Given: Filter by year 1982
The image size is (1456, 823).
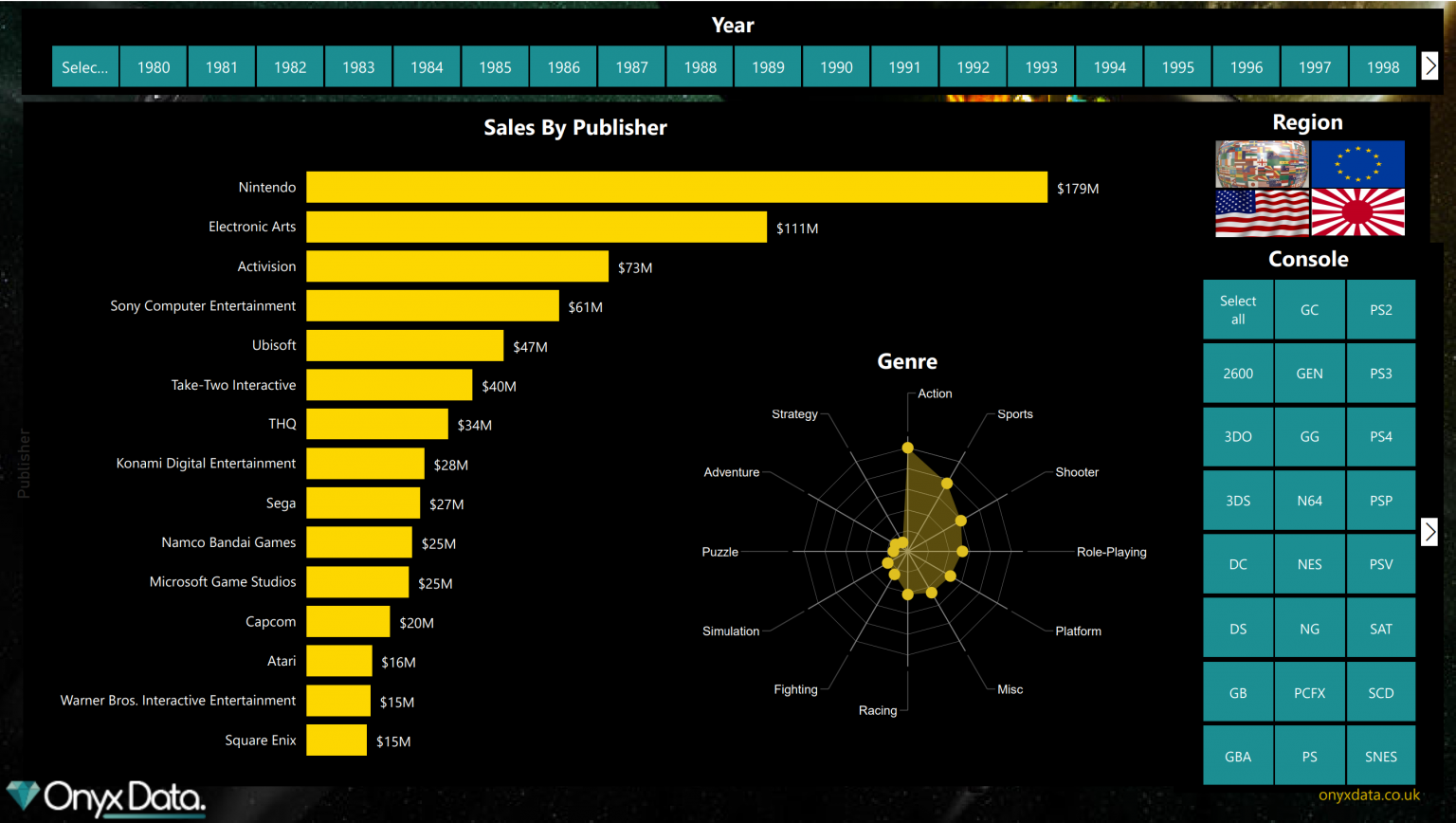Looking at the screenshot, I should 290,66.
